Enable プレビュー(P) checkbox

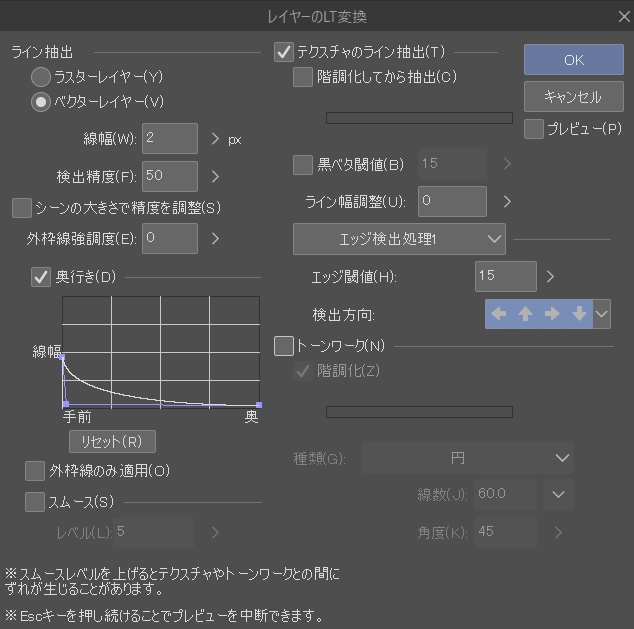pyautogui.click(x=534, y=129)
